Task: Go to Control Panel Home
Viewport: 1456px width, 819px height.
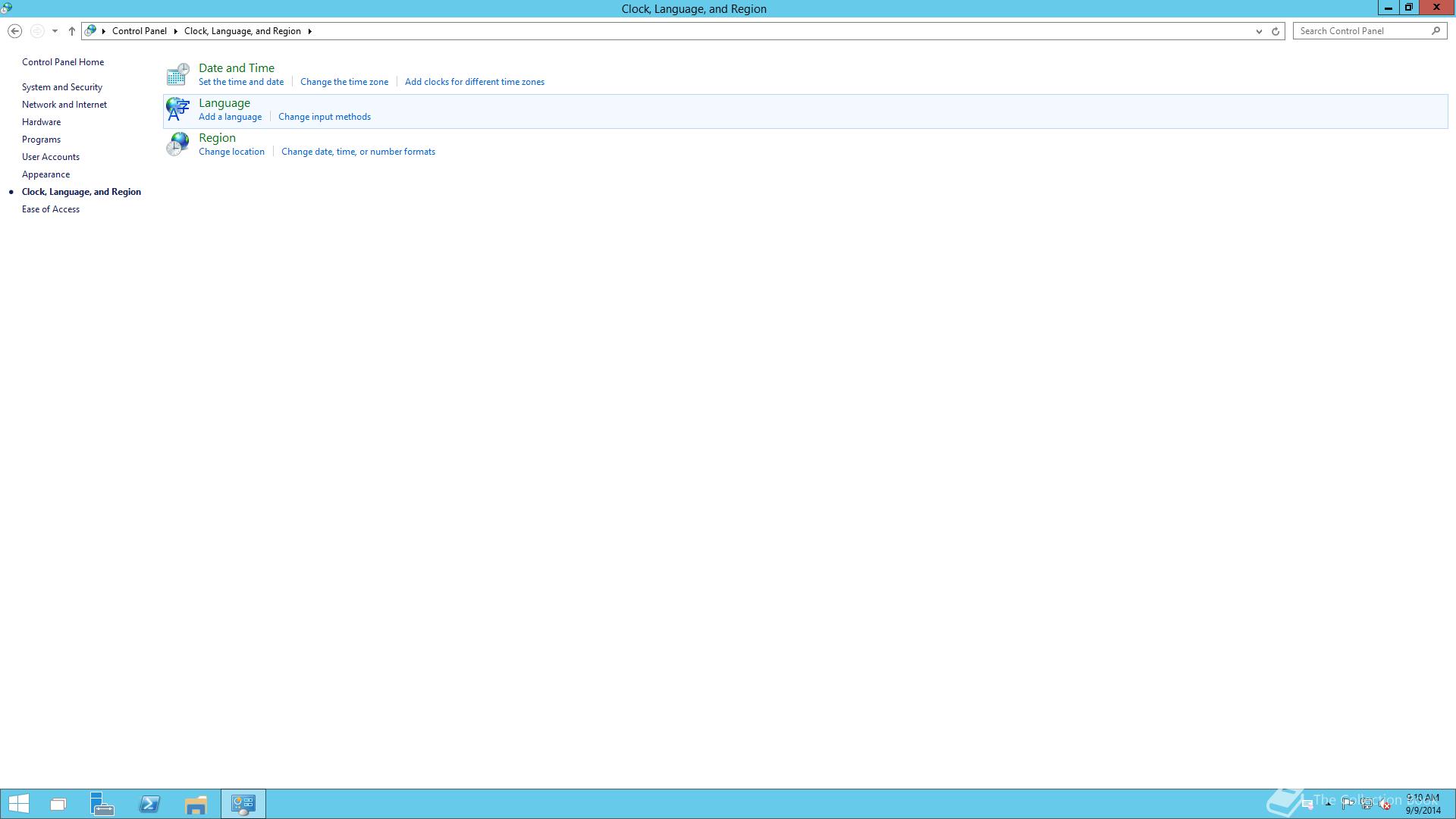Action: [63, 62]
